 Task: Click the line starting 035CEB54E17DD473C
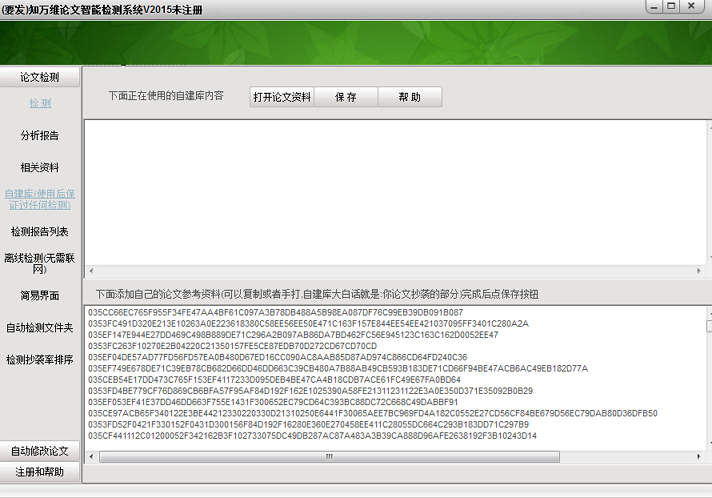coord(274,380)
